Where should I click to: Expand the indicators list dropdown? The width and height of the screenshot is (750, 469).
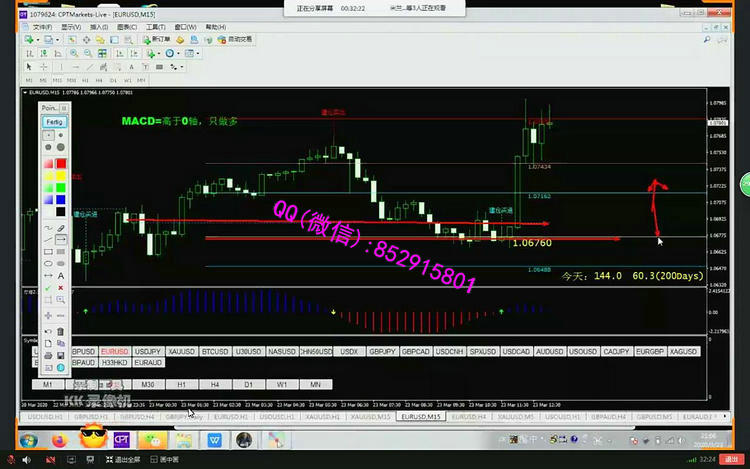(158, 53)
